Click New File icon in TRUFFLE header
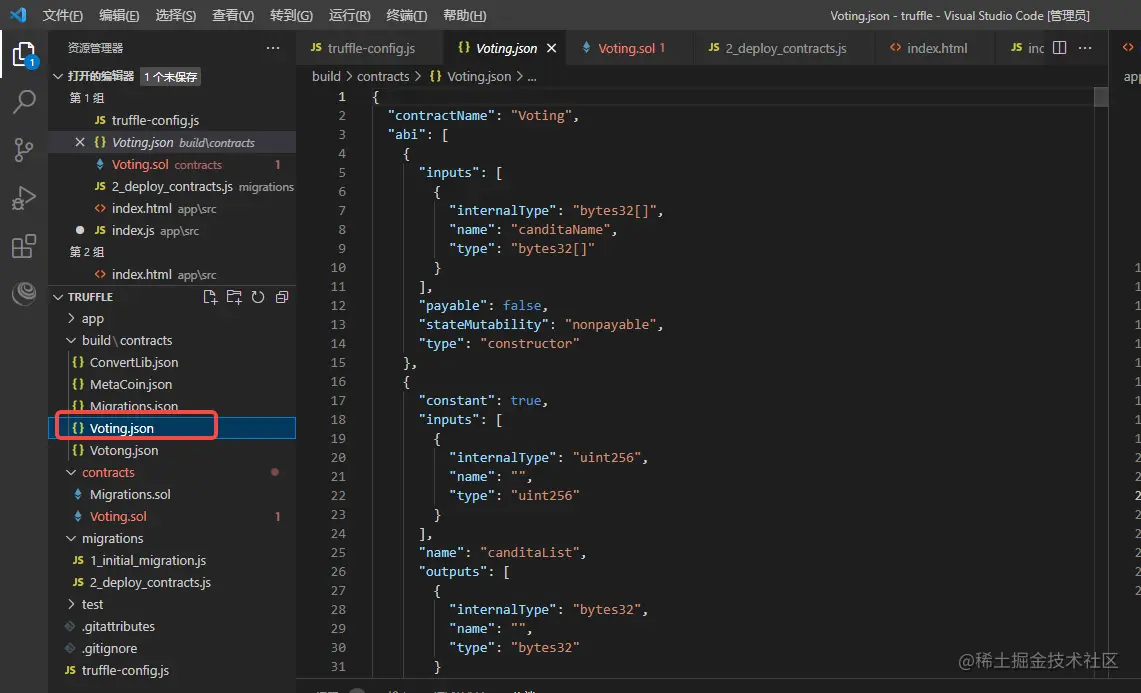This screenshot has width=1141, height=693. (210, 297)
